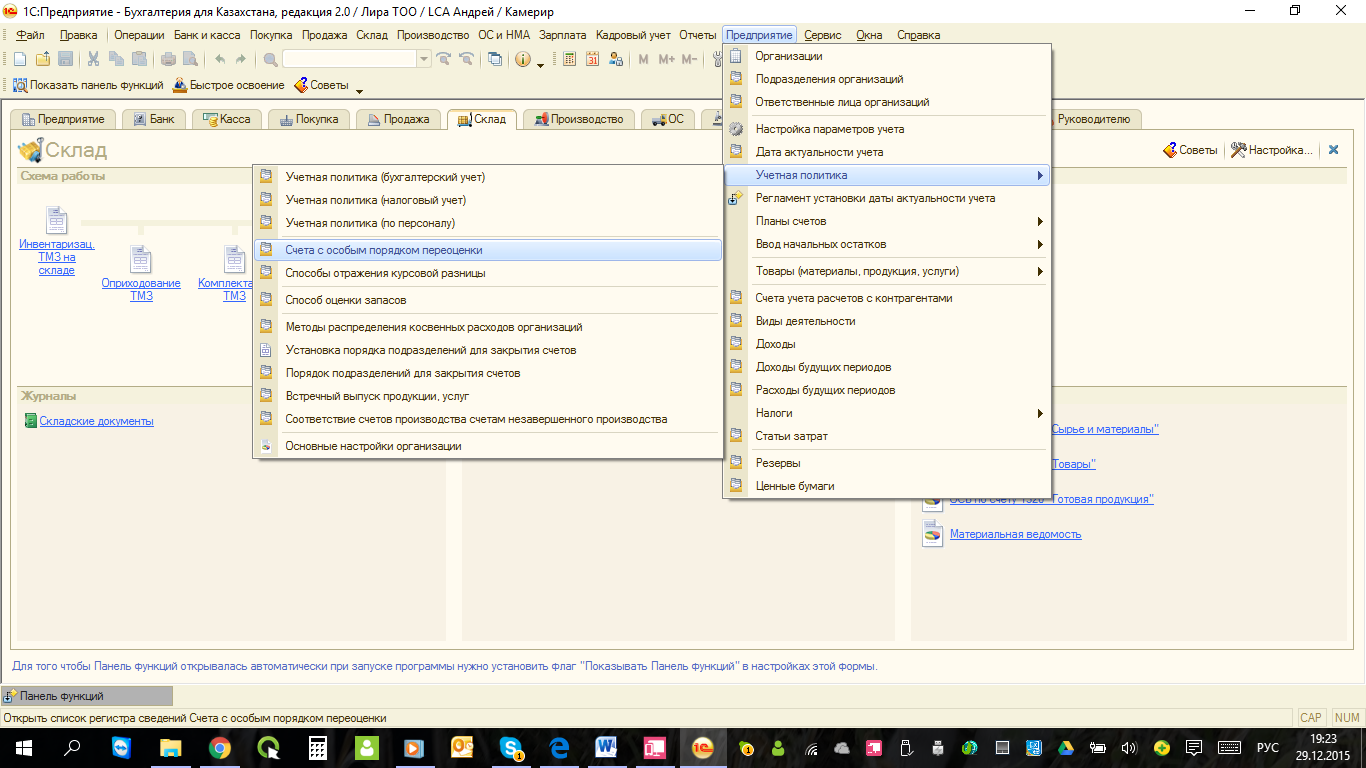Click the РУС language indicator
The height and width of the screenshot is (768, 1366).
tap(1268, 747)
